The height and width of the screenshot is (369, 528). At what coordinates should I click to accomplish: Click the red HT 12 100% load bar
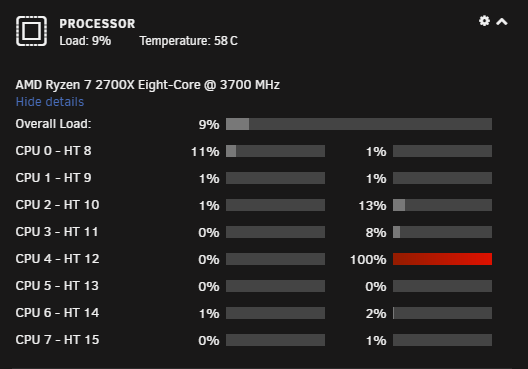tap(442, 259)
